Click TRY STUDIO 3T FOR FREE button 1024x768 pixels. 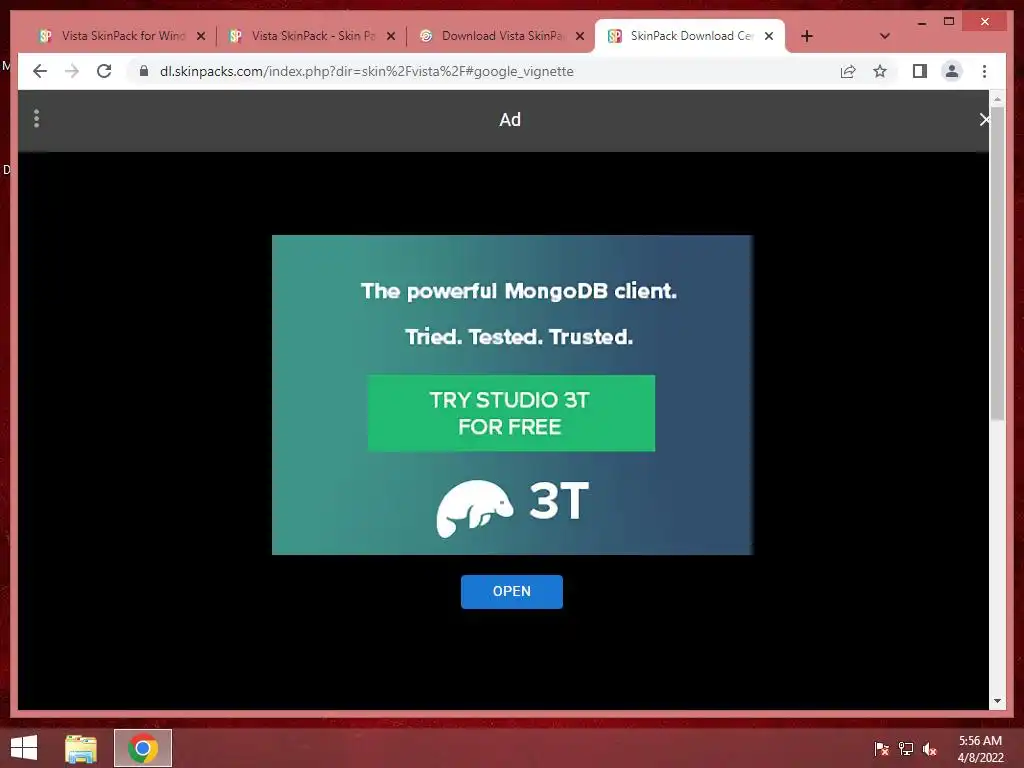click(x=511, y=413)
